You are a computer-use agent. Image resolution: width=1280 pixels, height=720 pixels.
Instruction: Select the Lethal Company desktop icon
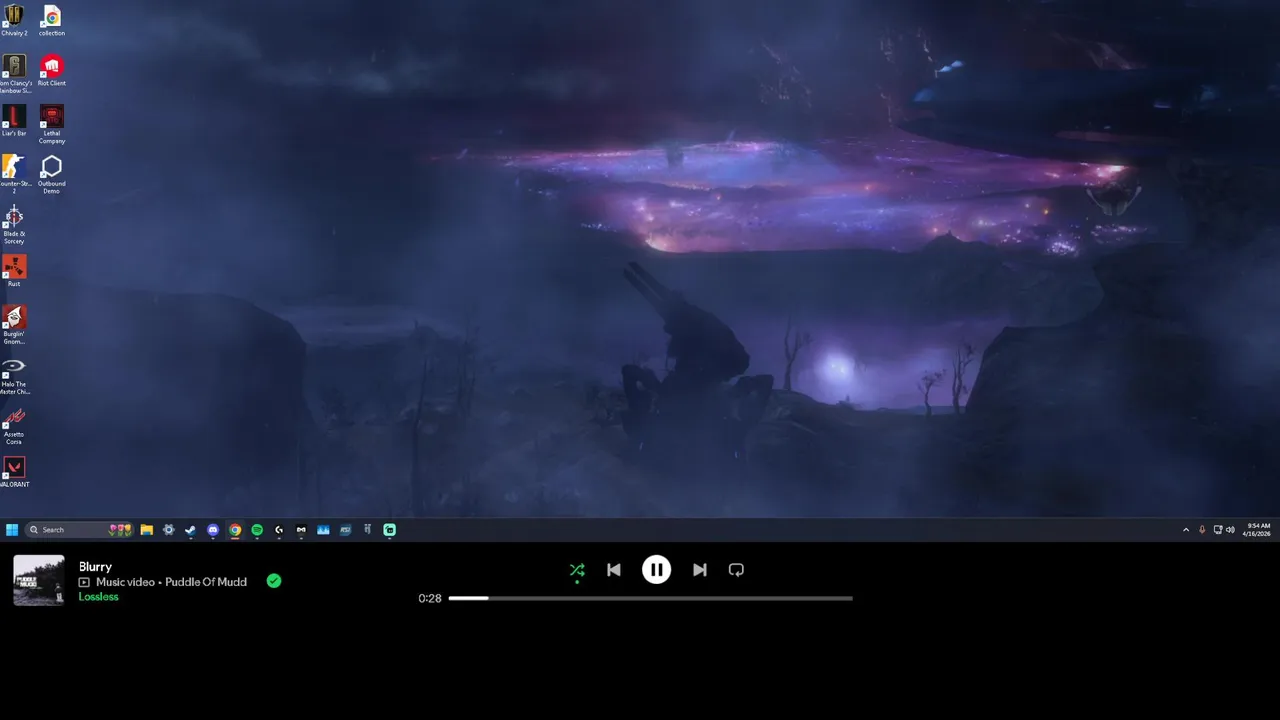52,124
